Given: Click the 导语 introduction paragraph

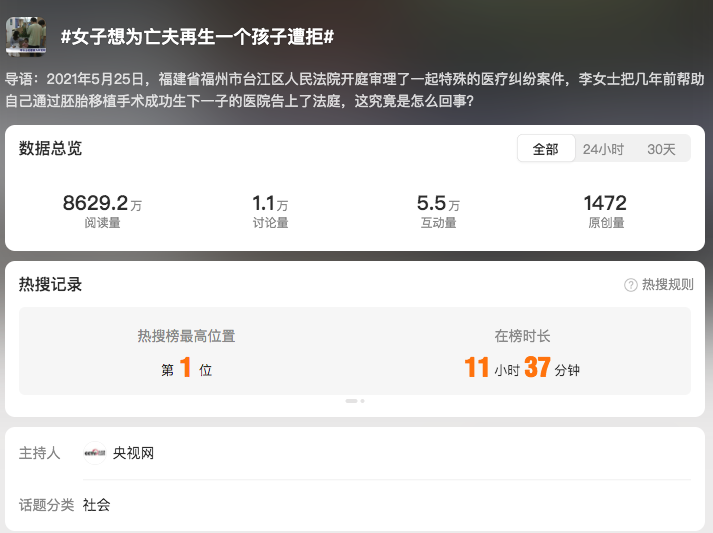Looking at the screenshot, I should point(356,90).
